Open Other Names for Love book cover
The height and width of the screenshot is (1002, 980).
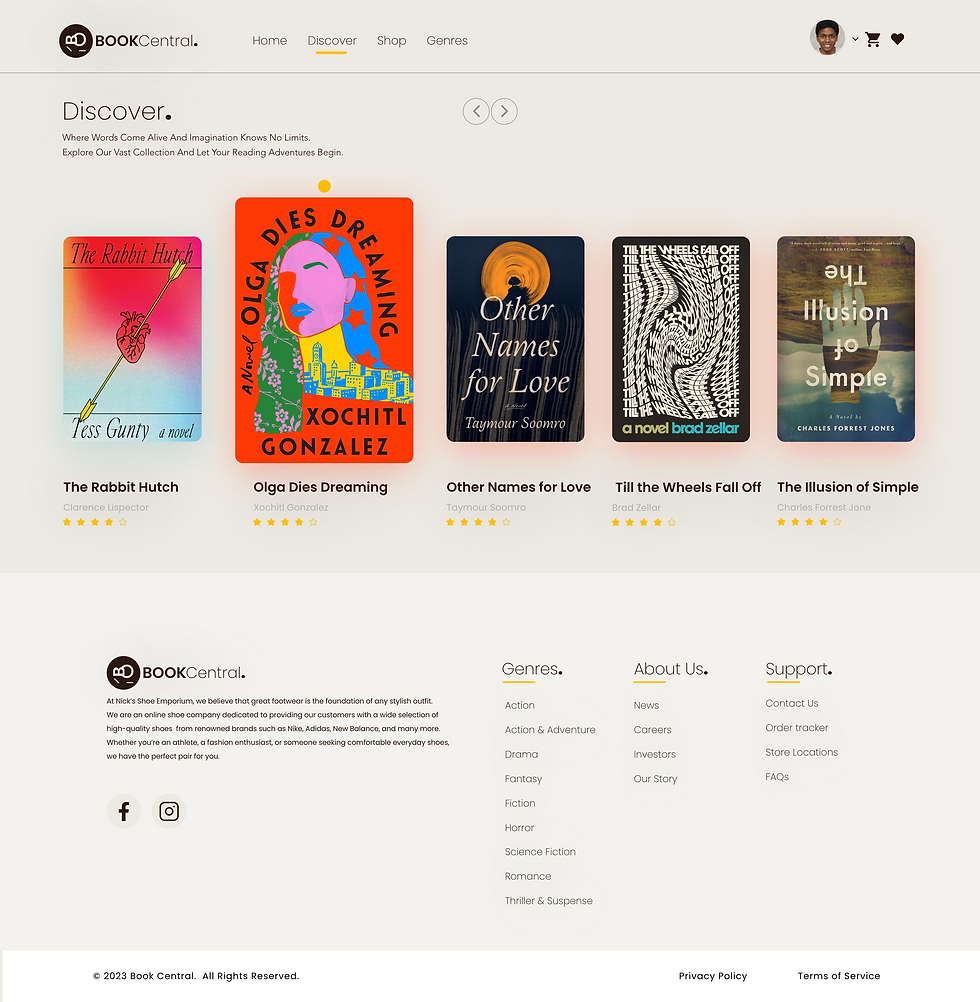tap(516, 339)
